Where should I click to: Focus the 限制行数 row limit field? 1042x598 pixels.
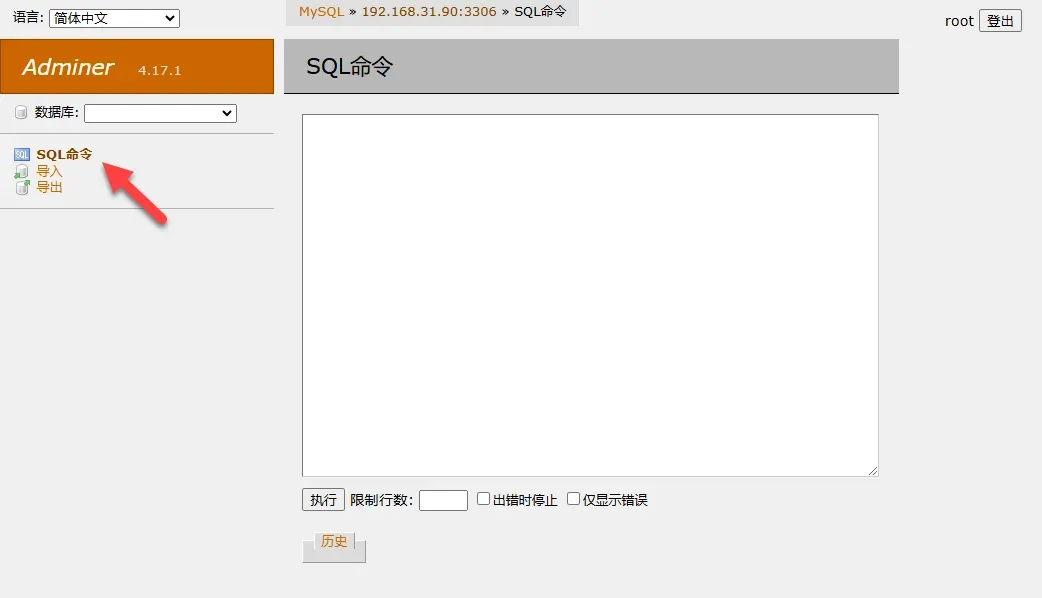tap(442, 499)
